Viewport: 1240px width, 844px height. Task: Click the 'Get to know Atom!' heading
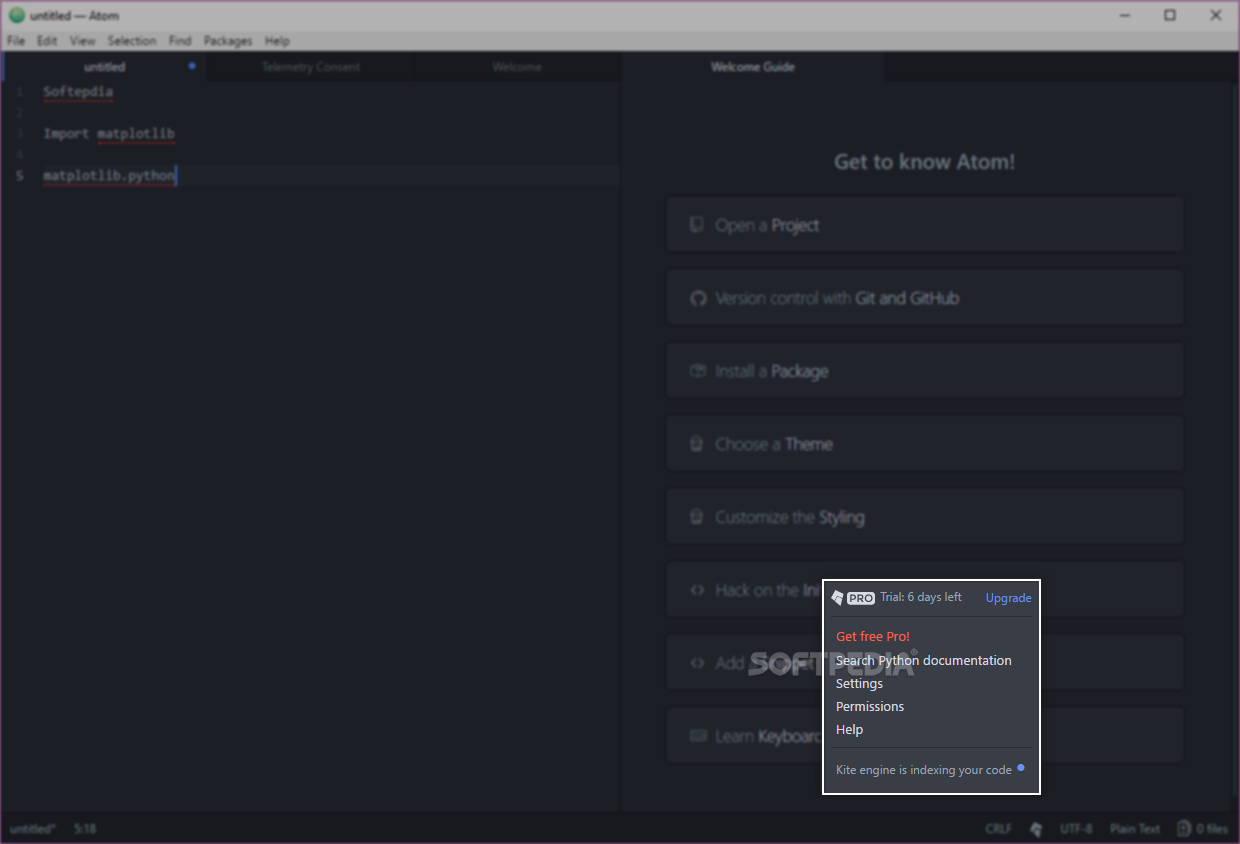point(924,162)
